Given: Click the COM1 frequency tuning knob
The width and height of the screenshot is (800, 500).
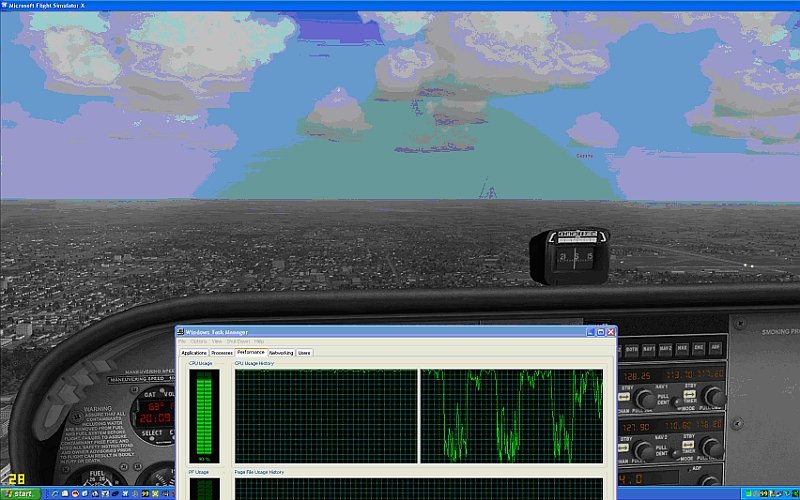Looking at the screenshot, I should (x=646, y=399).
